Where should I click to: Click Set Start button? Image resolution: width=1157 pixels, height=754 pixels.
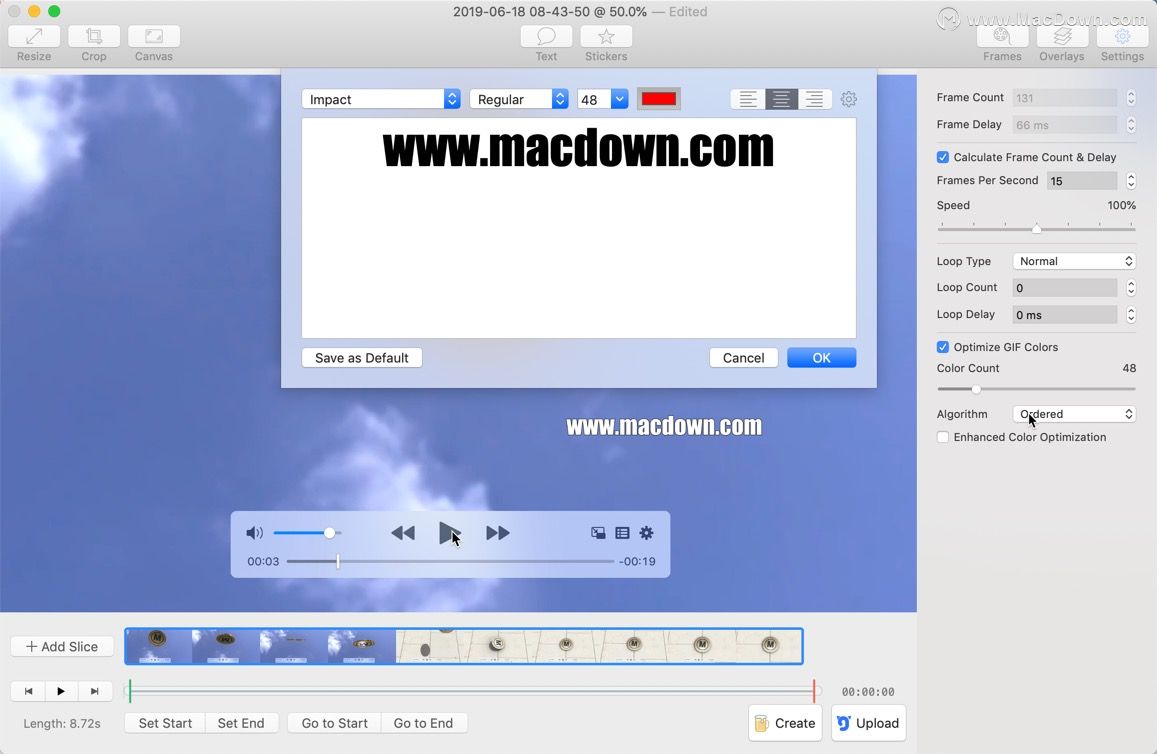pos(165,723)
